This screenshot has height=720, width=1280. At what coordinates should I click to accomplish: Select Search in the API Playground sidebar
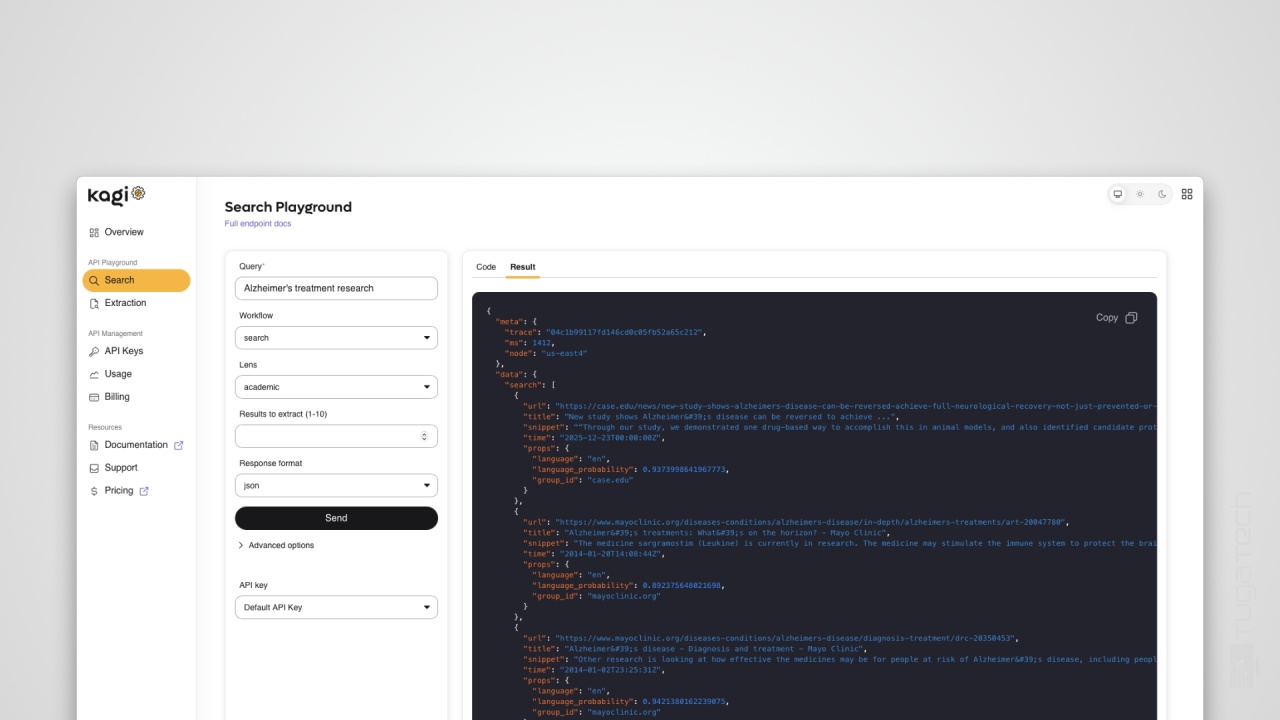click(136, 280)
